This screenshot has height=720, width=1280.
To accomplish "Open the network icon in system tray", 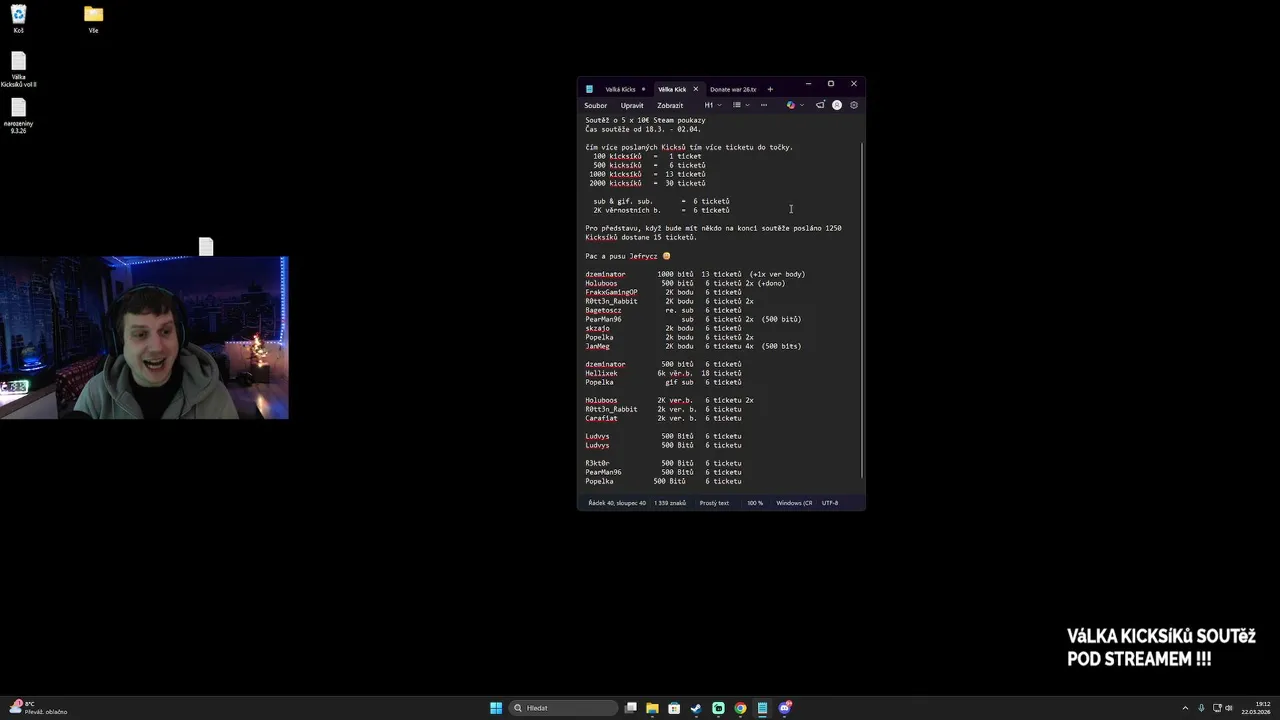I will (x=1216, y=708).
